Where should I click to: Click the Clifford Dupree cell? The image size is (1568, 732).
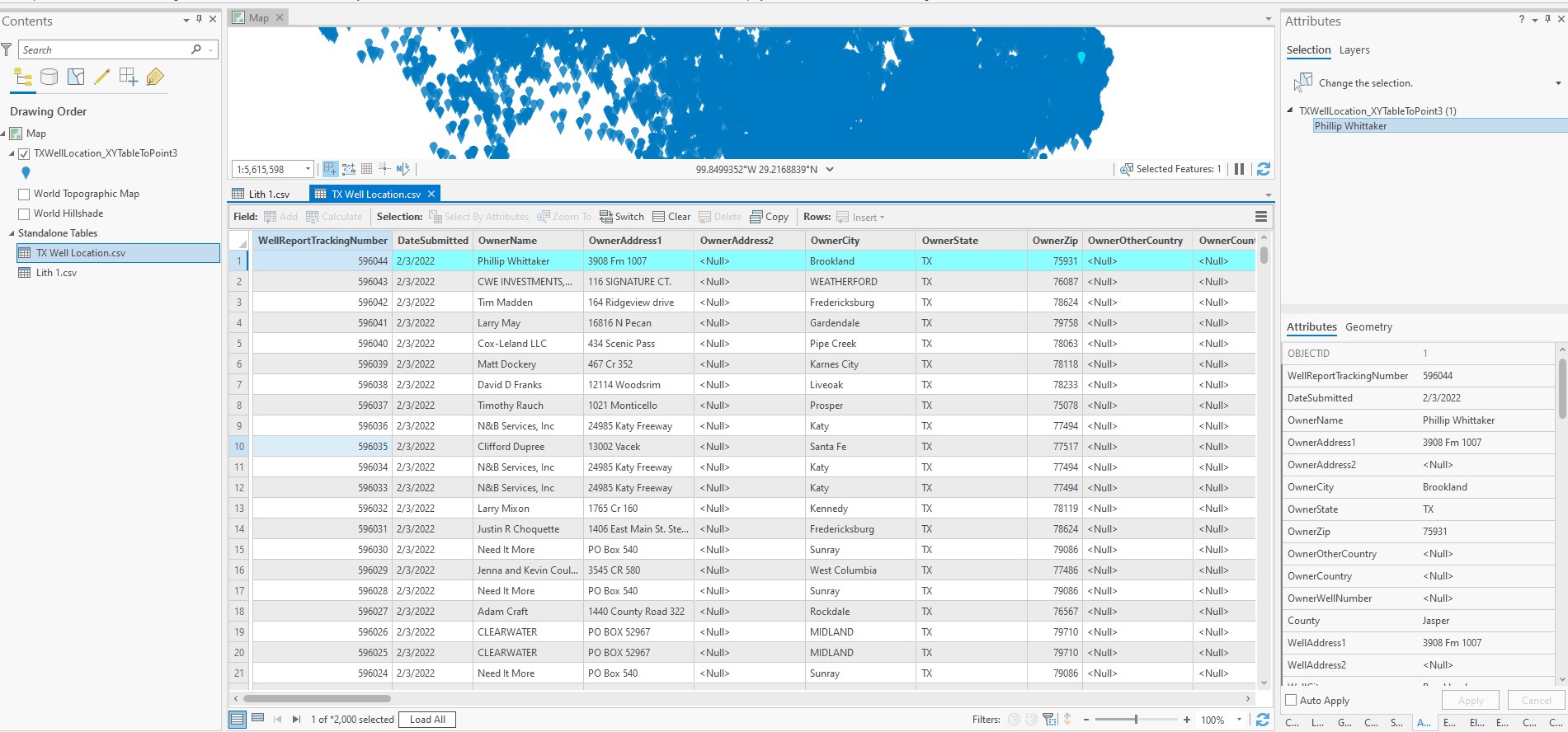tap(527, 447)
